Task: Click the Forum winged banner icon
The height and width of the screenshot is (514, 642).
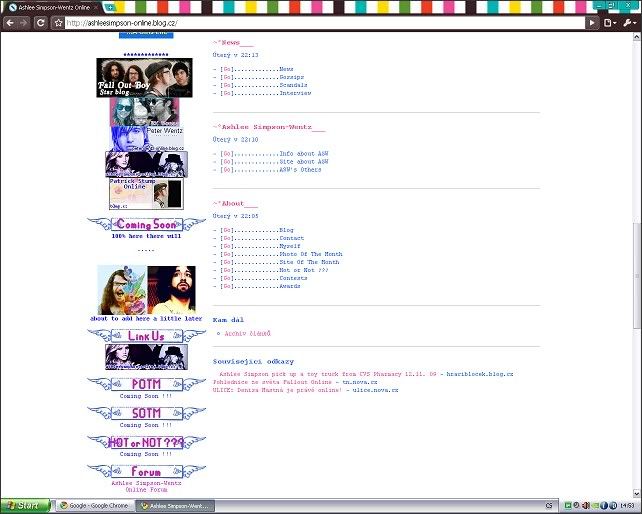Action: (x=146, y=472)
